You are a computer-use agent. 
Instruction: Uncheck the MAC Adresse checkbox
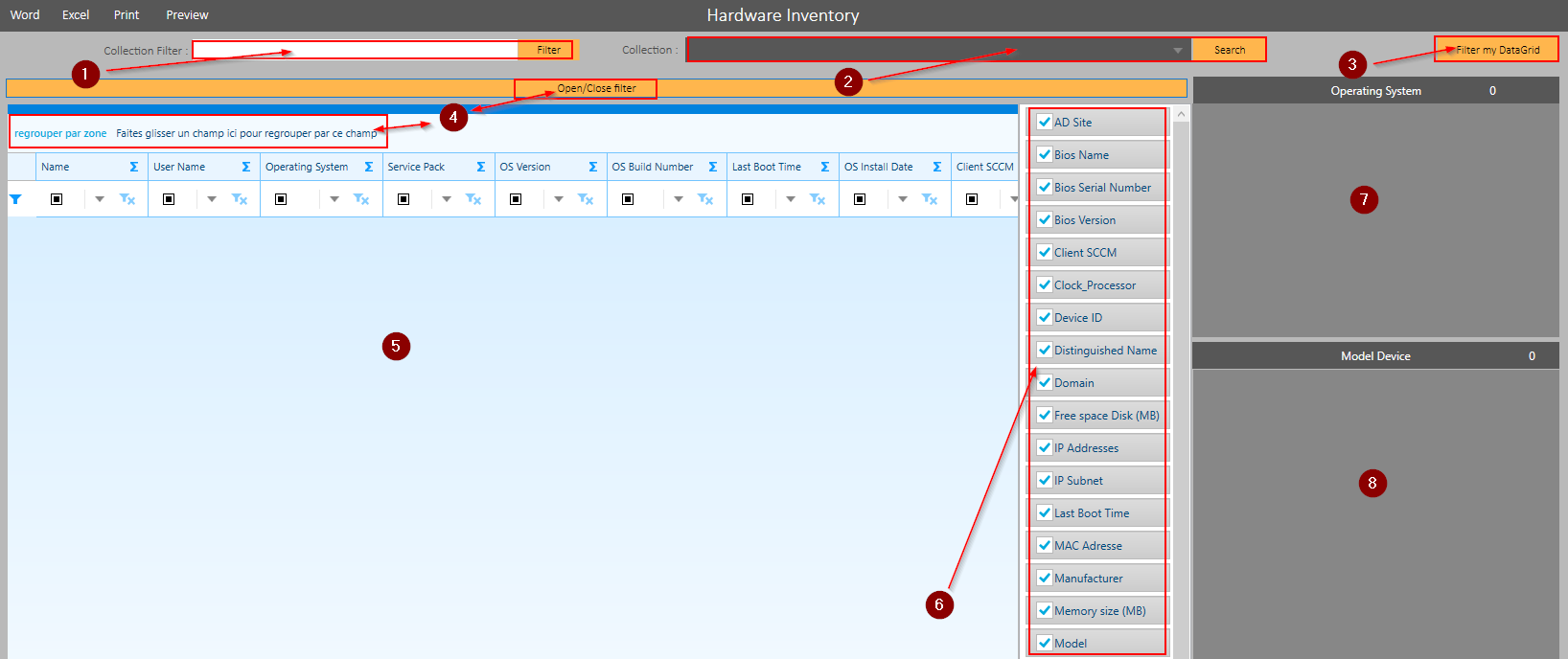(x=1045, y=545)
